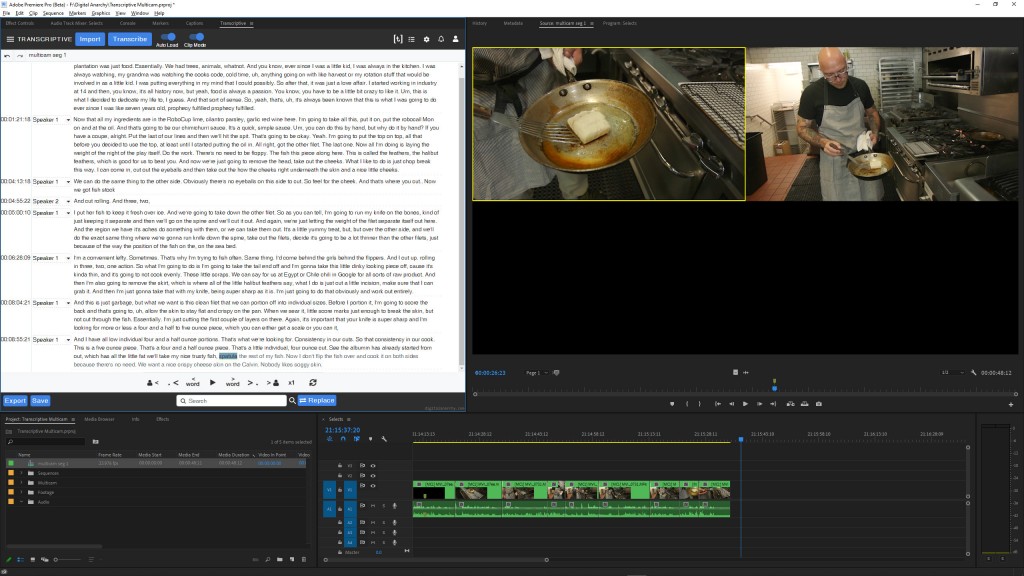Viewport: 1024px width, 576px height.
Task: Toggle V3 track output eye
Action: point(373,466)
